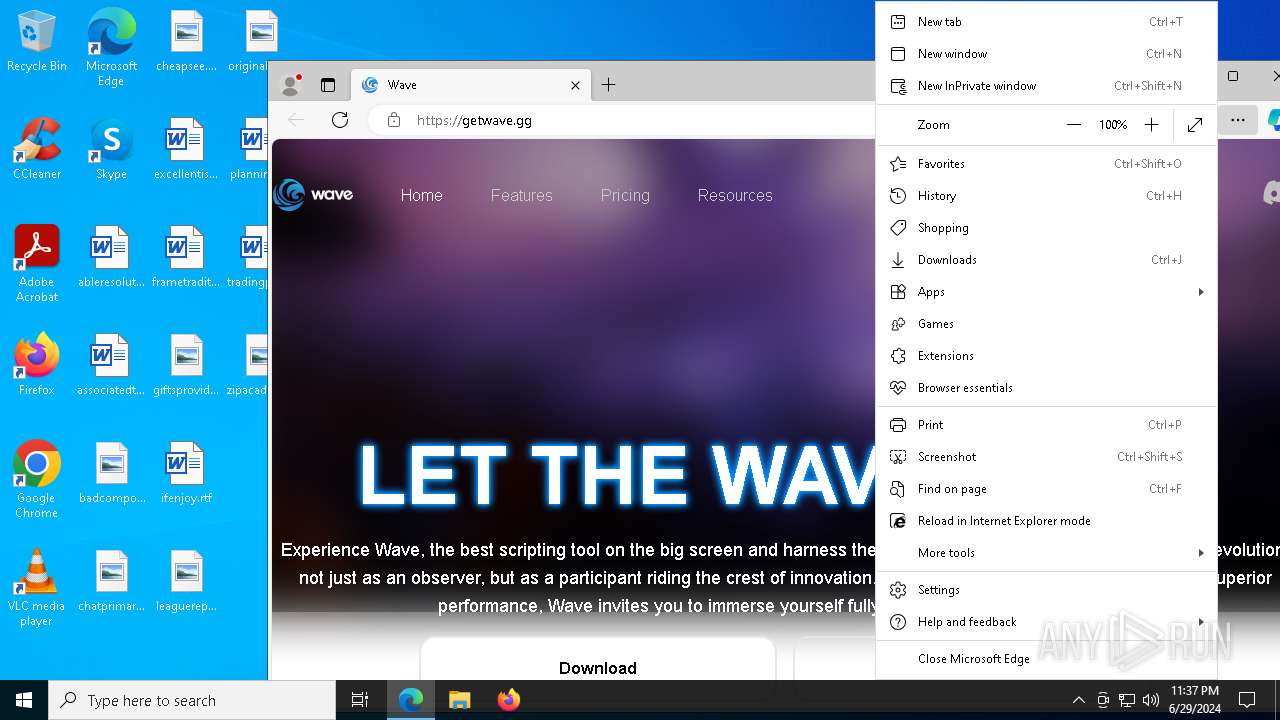The width and height of the screenshot is (1280, 720).
Task: Open New tab from Edge menu
Action: pyautogui.click(x=1046, y=22)
